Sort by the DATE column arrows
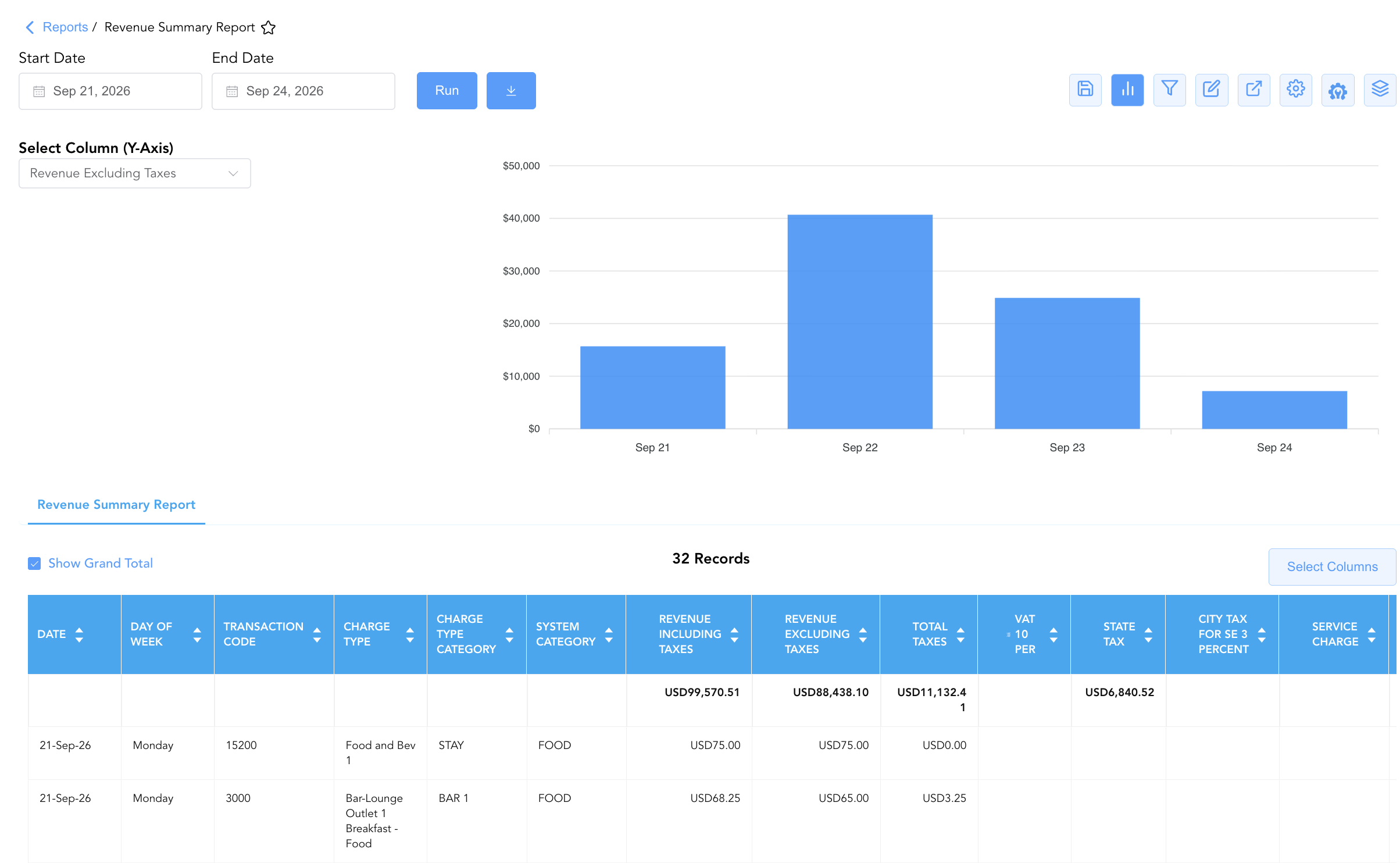 [79, 634]
